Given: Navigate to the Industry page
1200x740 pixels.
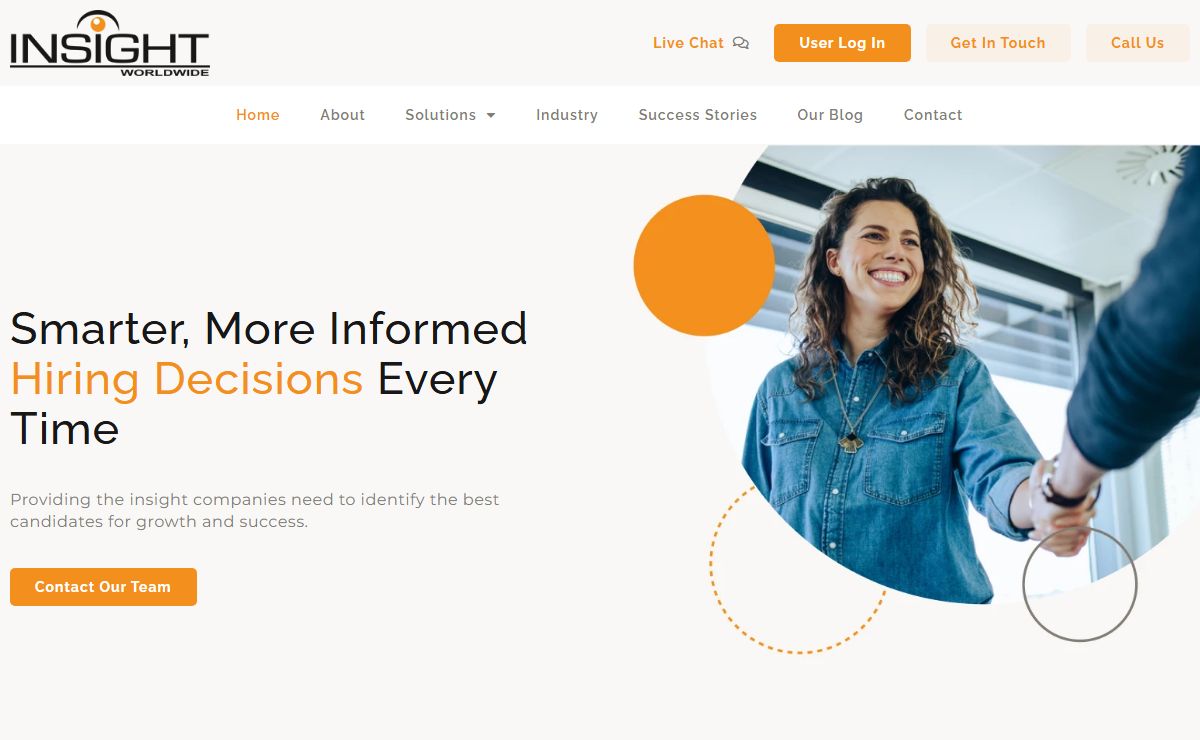Looking at the screenshot, I should pyautogui.click(x=567, y=115).
